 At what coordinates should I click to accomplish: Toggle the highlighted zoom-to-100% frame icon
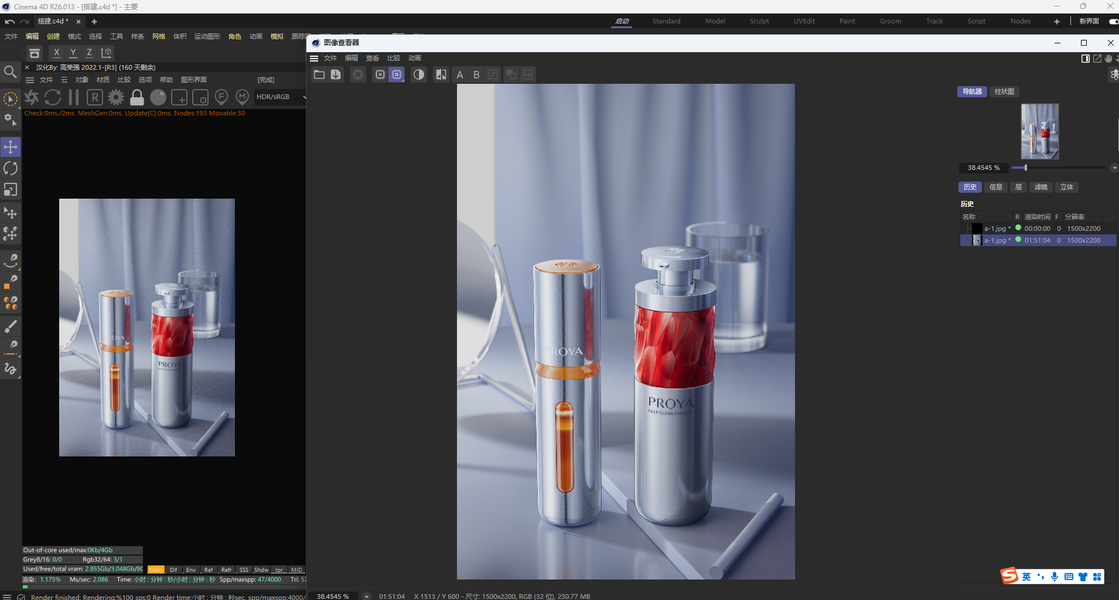pos(396,74)
